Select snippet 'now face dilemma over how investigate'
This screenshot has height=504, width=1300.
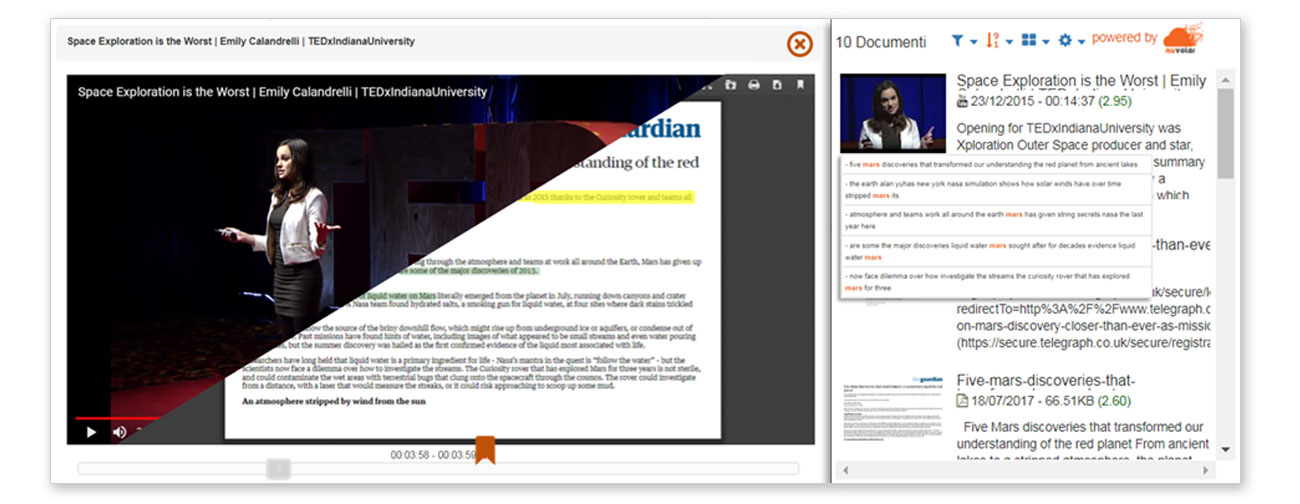coord(996,282)
